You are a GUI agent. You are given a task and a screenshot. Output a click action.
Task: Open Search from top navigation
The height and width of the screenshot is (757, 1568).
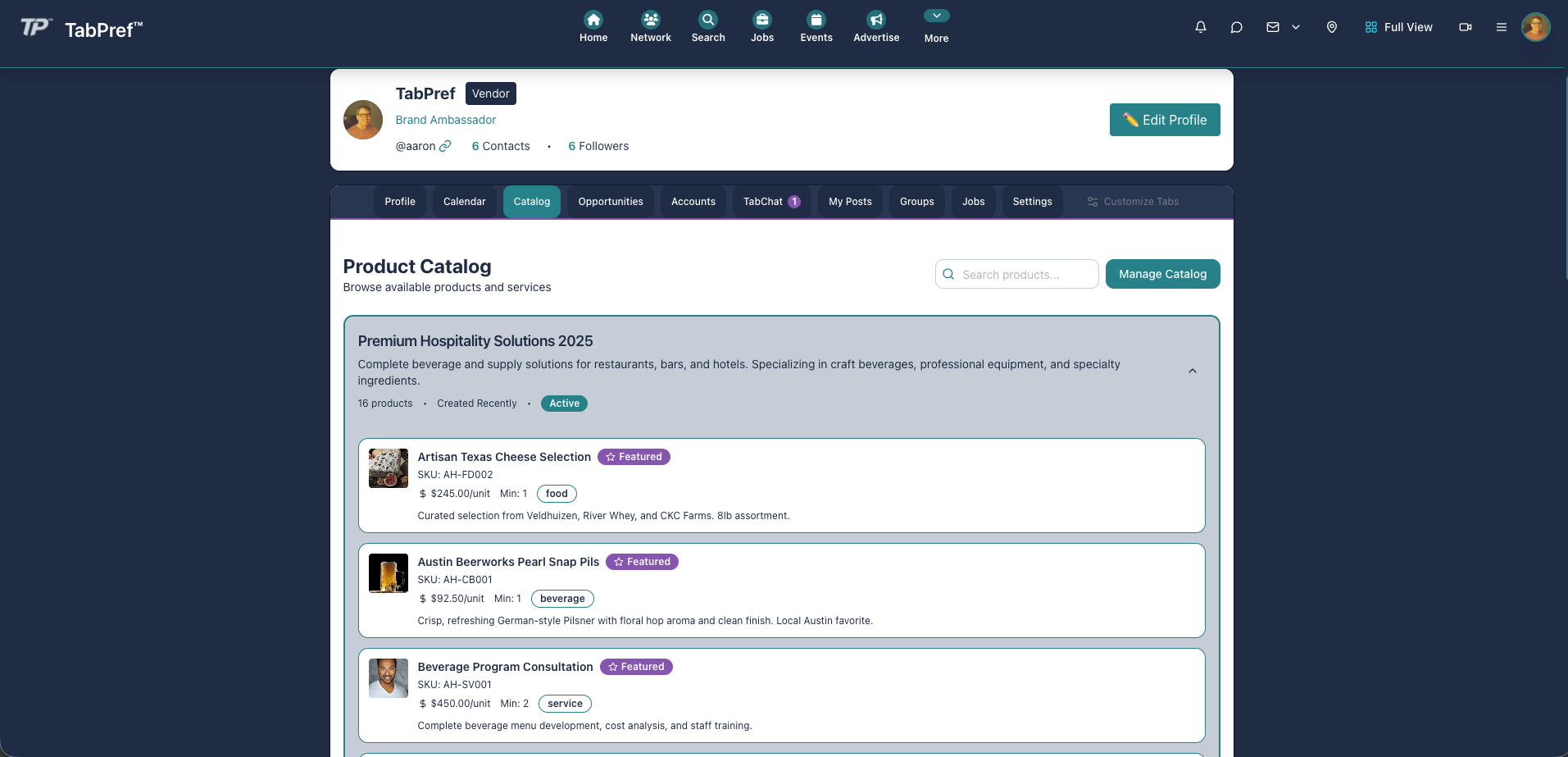coord(708,27)
